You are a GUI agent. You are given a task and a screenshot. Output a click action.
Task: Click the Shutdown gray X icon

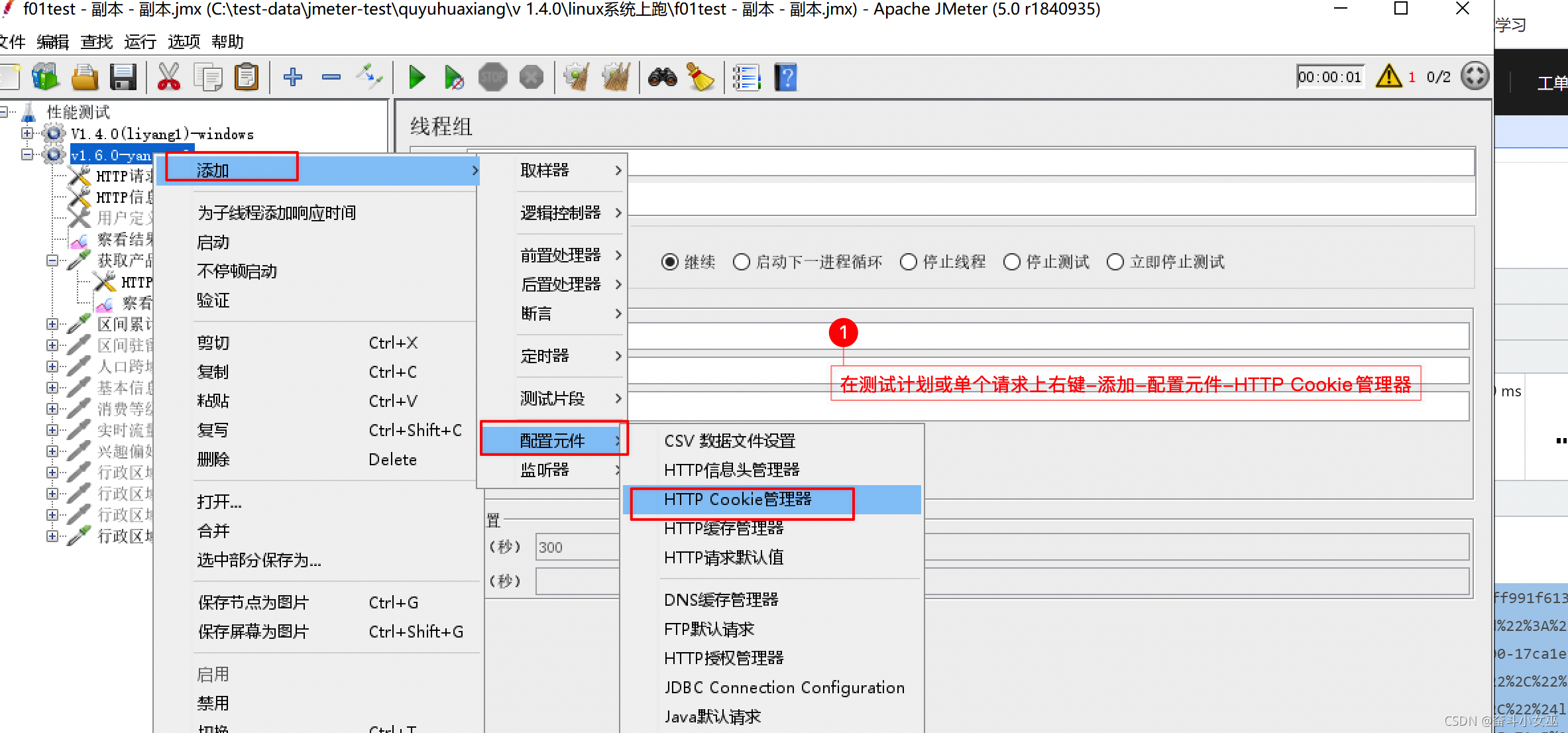(531, 77)
